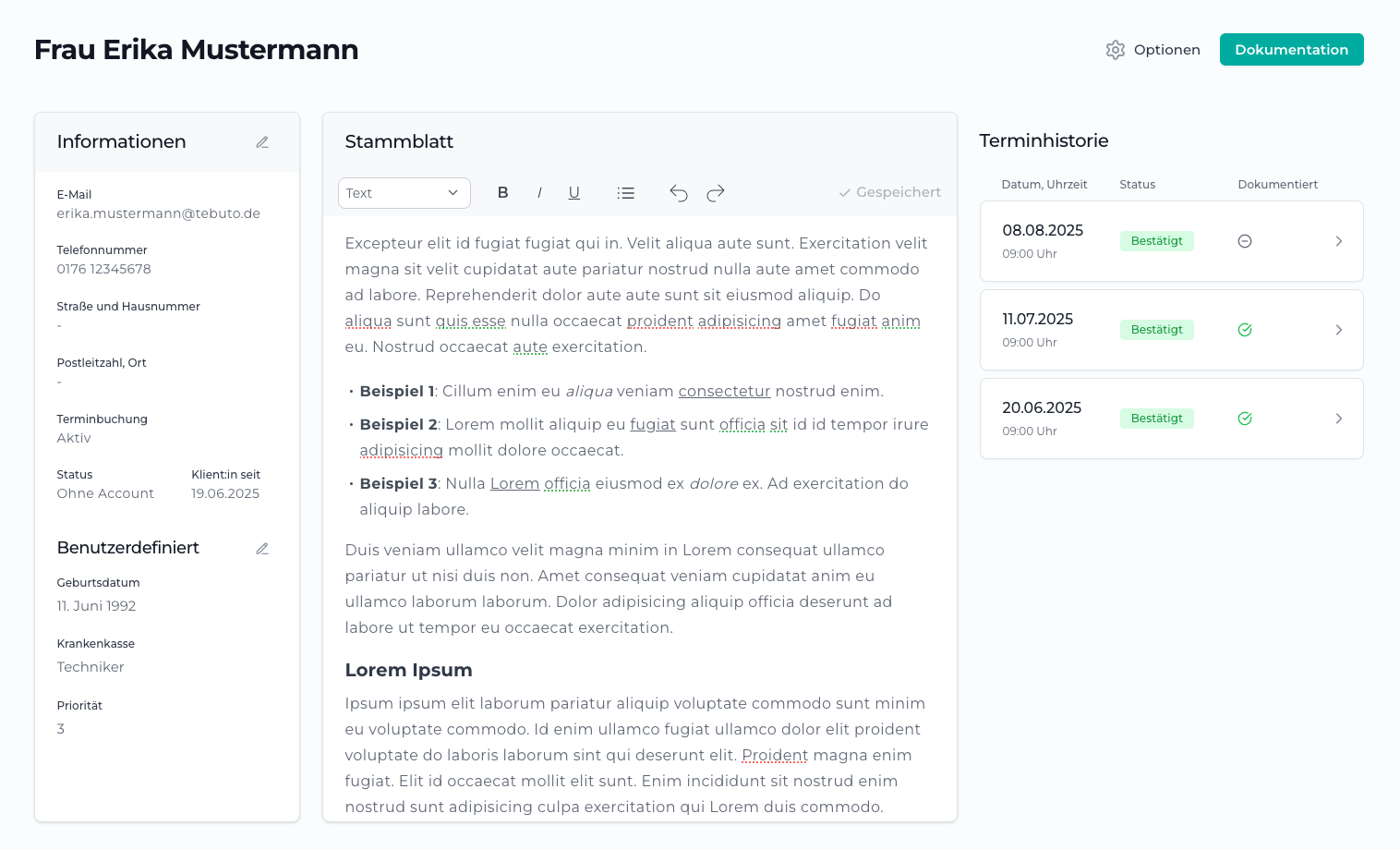Expand the 08.08.2025 appointment chevron
Screen dimensions: 1400x850
coord(1339,241)
